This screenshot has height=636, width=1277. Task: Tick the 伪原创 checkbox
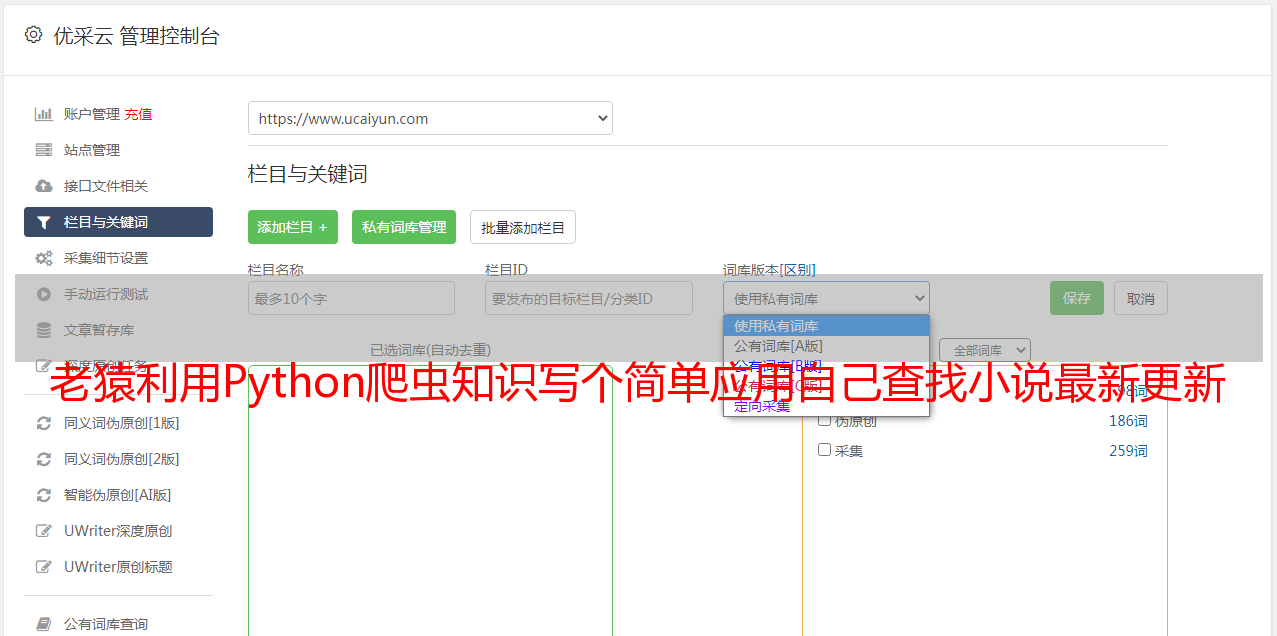[825, 420]
